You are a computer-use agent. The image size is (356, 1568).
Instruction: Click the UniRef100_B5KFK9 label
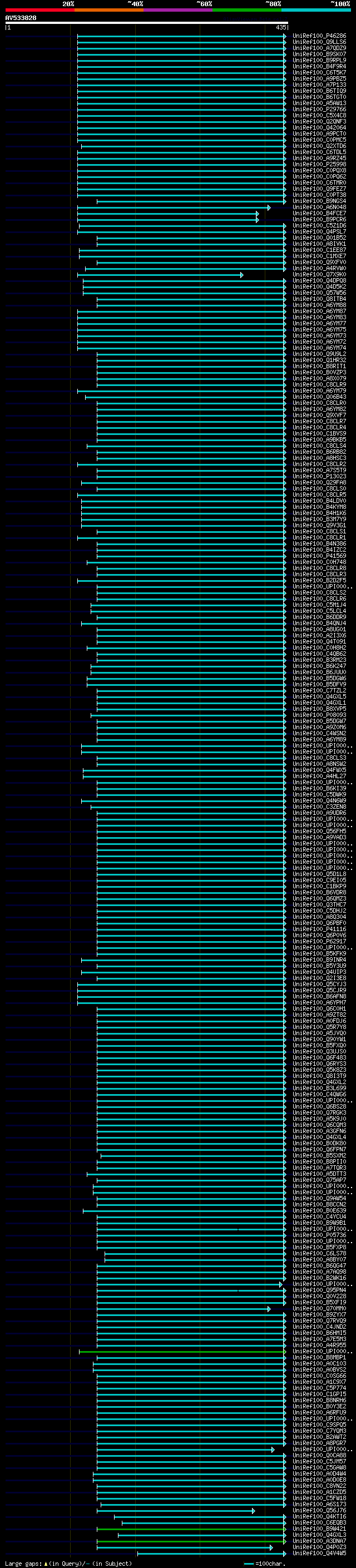click(319, 954)
